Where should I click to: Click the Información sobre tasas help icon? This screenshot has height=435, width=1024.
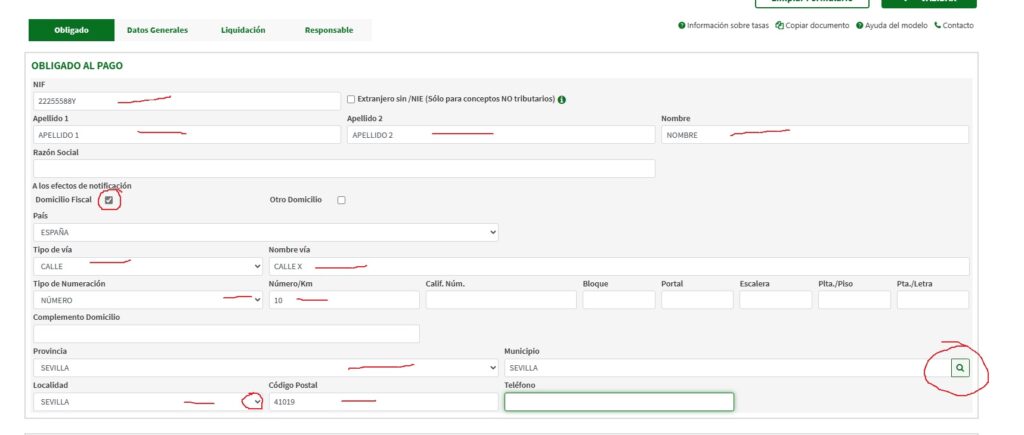pos(682,26)
